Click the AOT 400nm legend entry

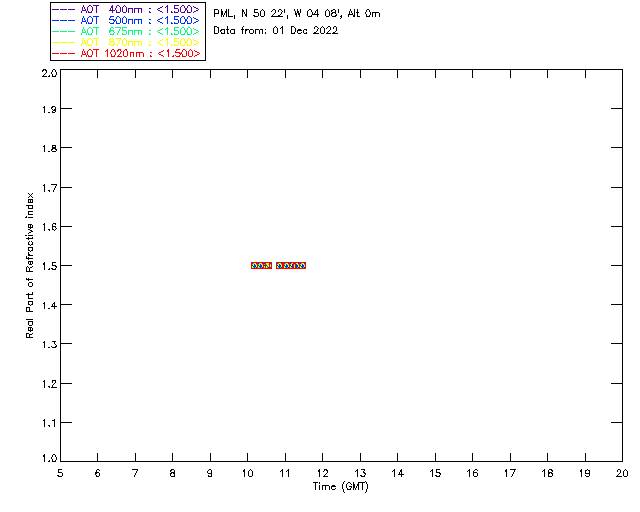coord(127,9)
